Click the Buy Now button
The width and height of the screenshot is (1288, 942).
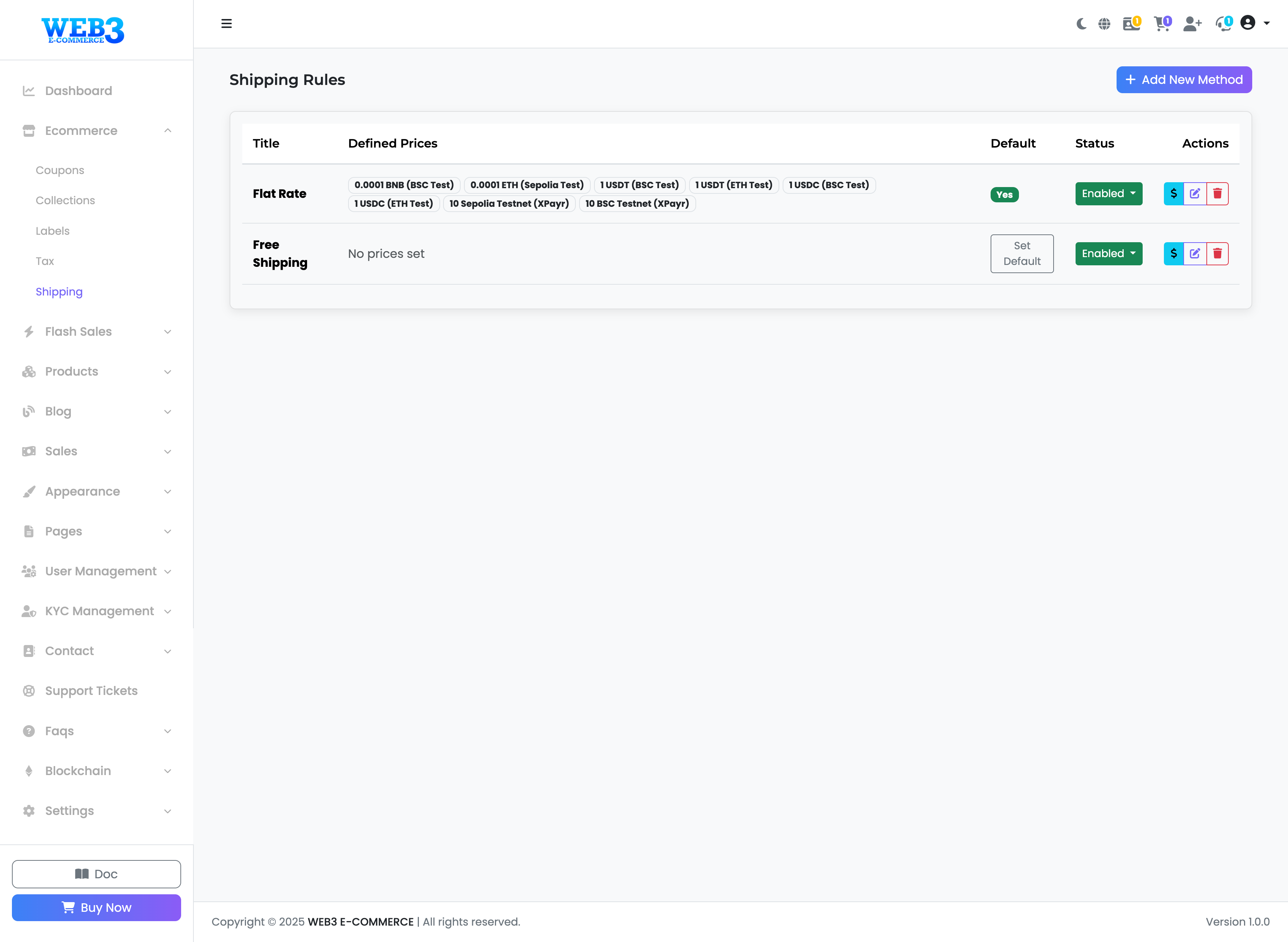97,908
